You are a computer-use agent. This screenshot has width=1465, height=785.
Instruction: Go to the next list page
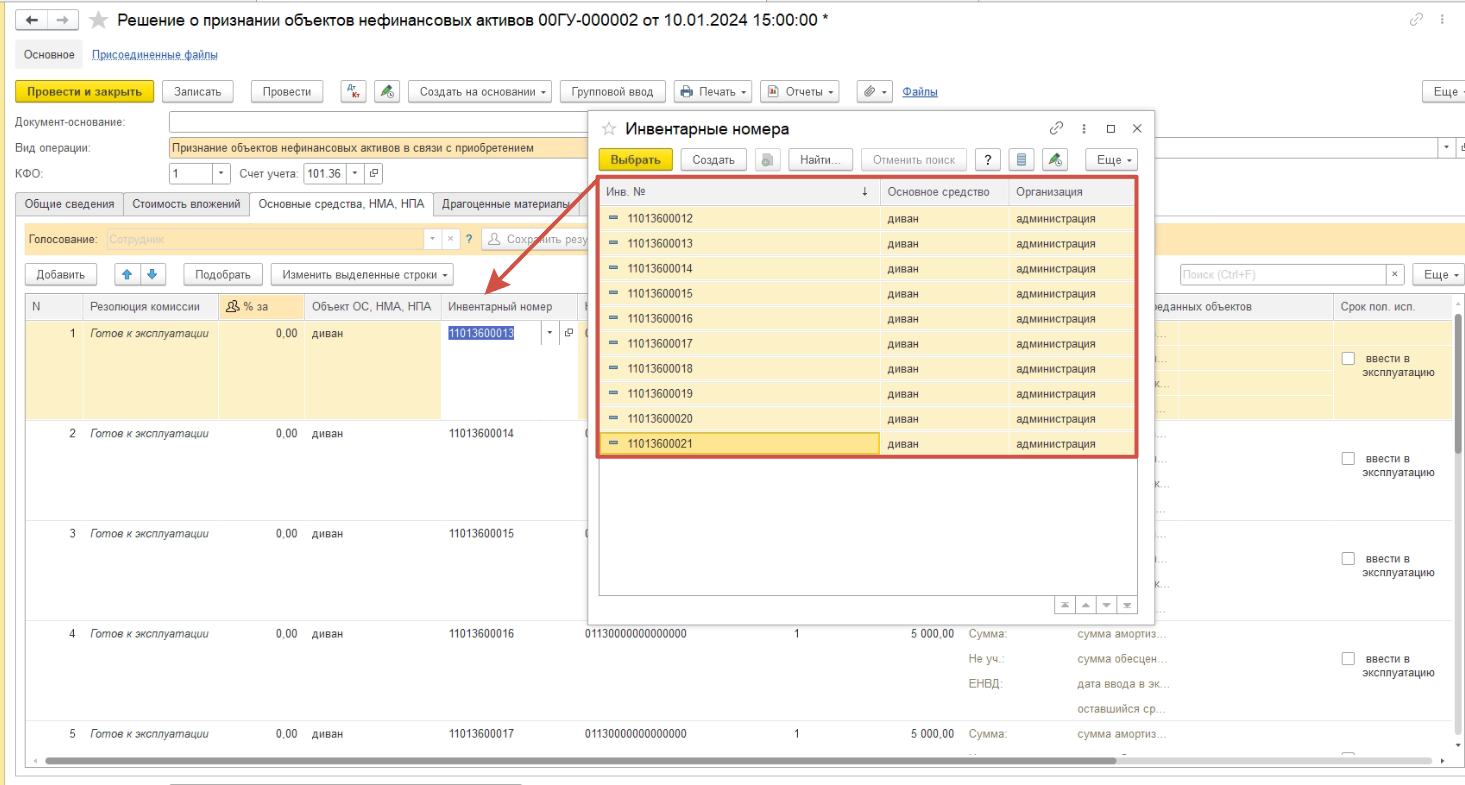click(x=1107, y=605)
